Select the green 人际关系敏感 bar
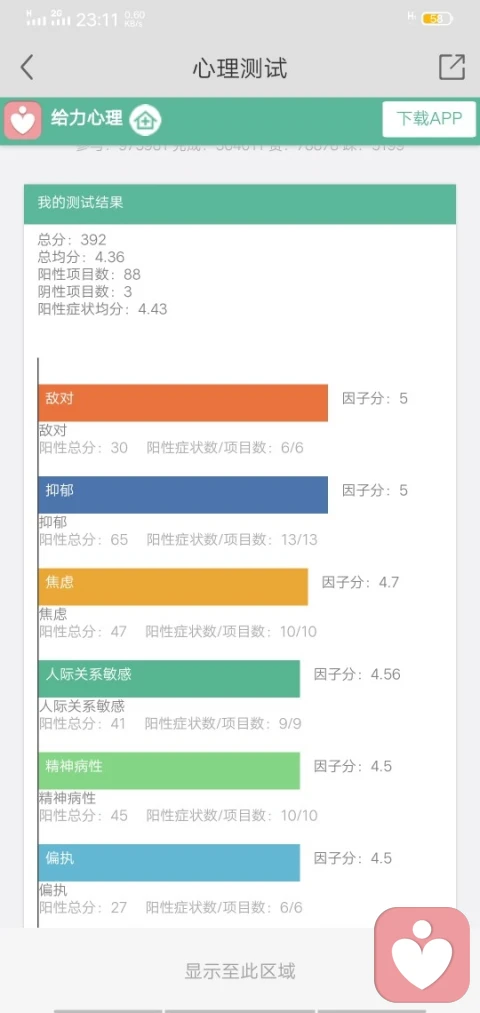The image size is (480, 1013). 169,678
